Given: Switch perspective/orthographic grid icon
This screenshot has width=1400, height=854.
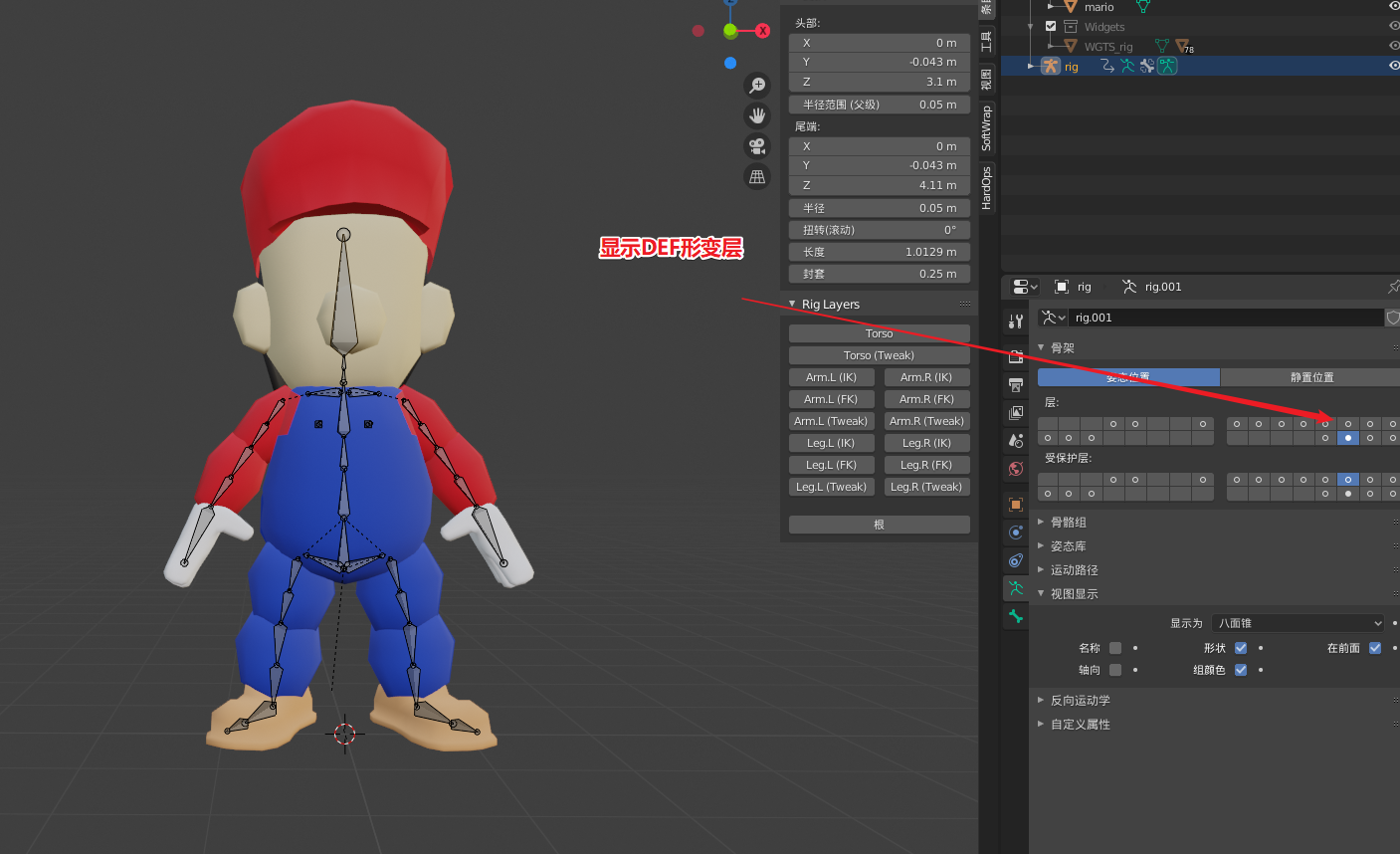Looking at the screenshot, I should (x=757, y=177).
